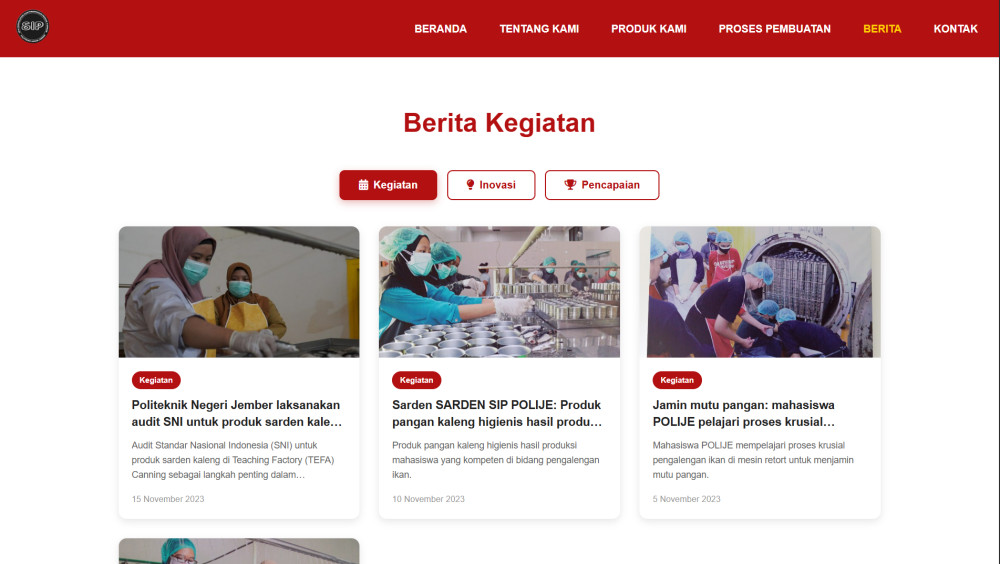Click the calendar icon on Kegiatan button

[364, 185]
